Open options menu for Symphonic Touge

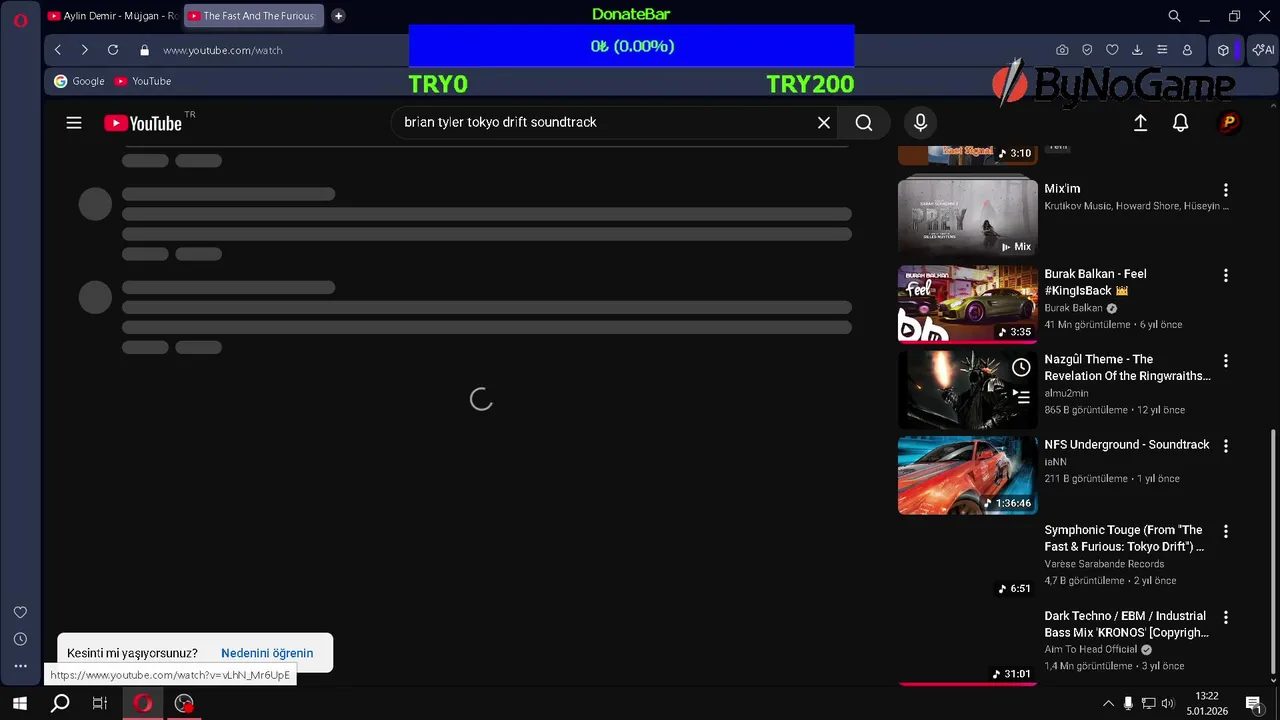1226,531
